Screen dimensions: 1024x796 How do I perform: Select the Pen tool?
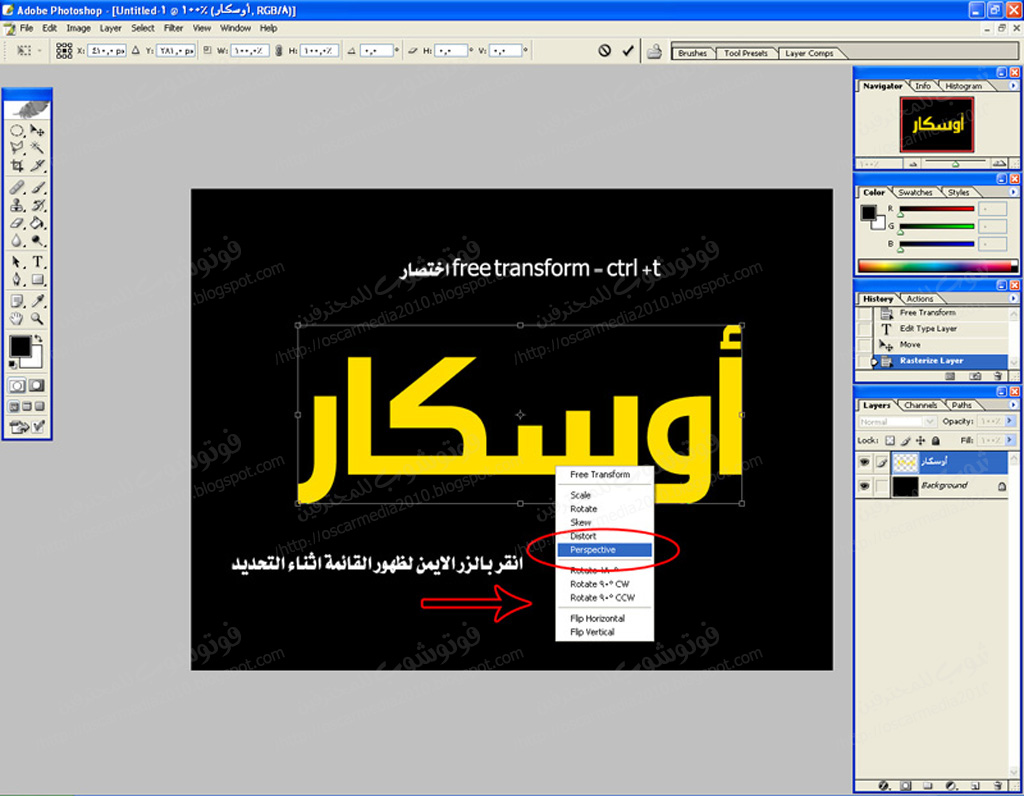17,279
